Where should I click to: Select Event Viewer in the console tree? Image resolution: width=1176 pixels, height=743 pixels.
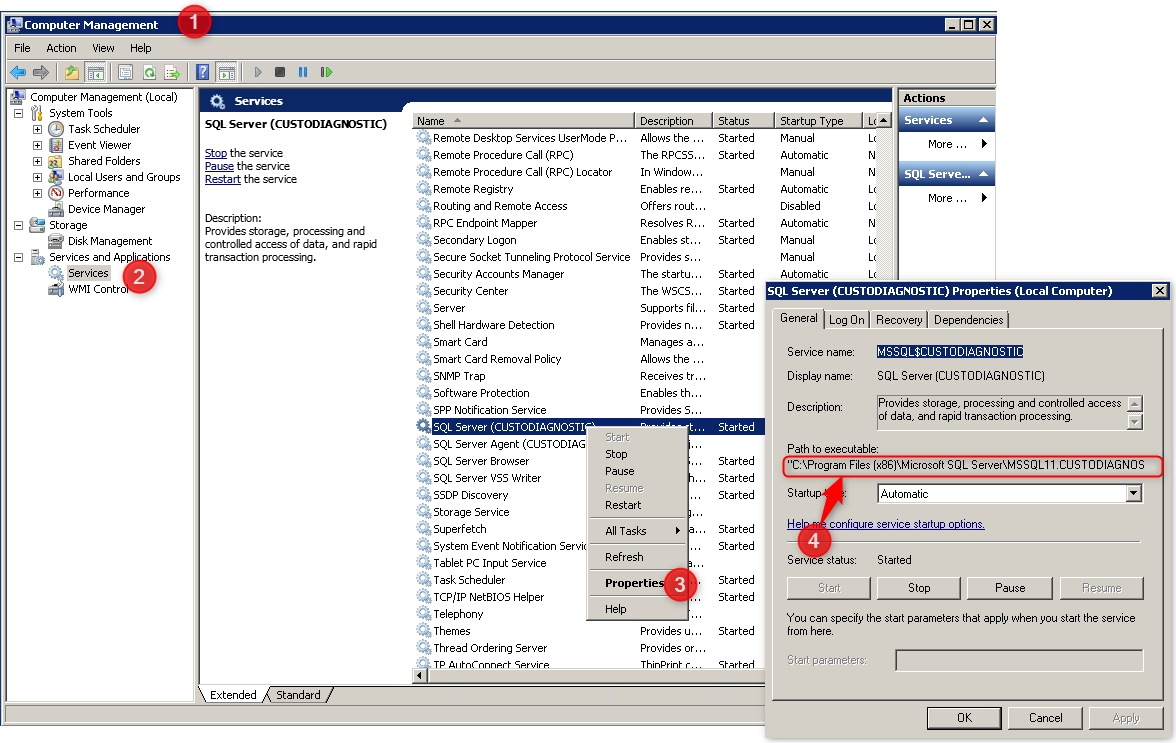(x=99, y=145)
